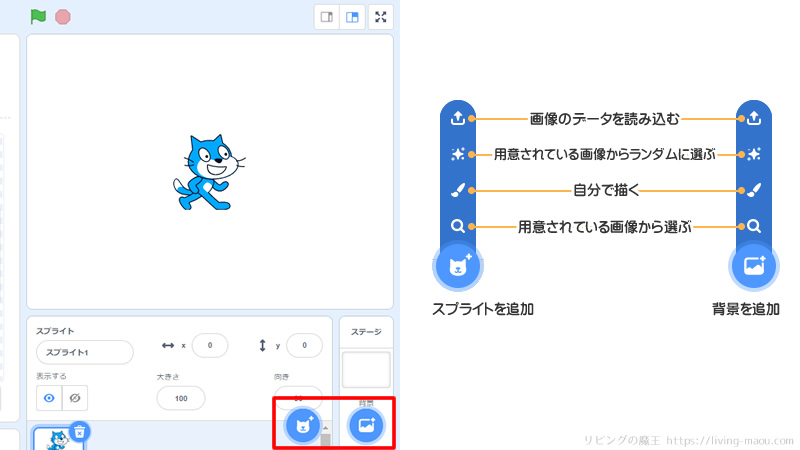The width and height of the screenshot is (800, 450).
Task: Click the y position field
Action: pyautogui.click(x=304, y=345)
